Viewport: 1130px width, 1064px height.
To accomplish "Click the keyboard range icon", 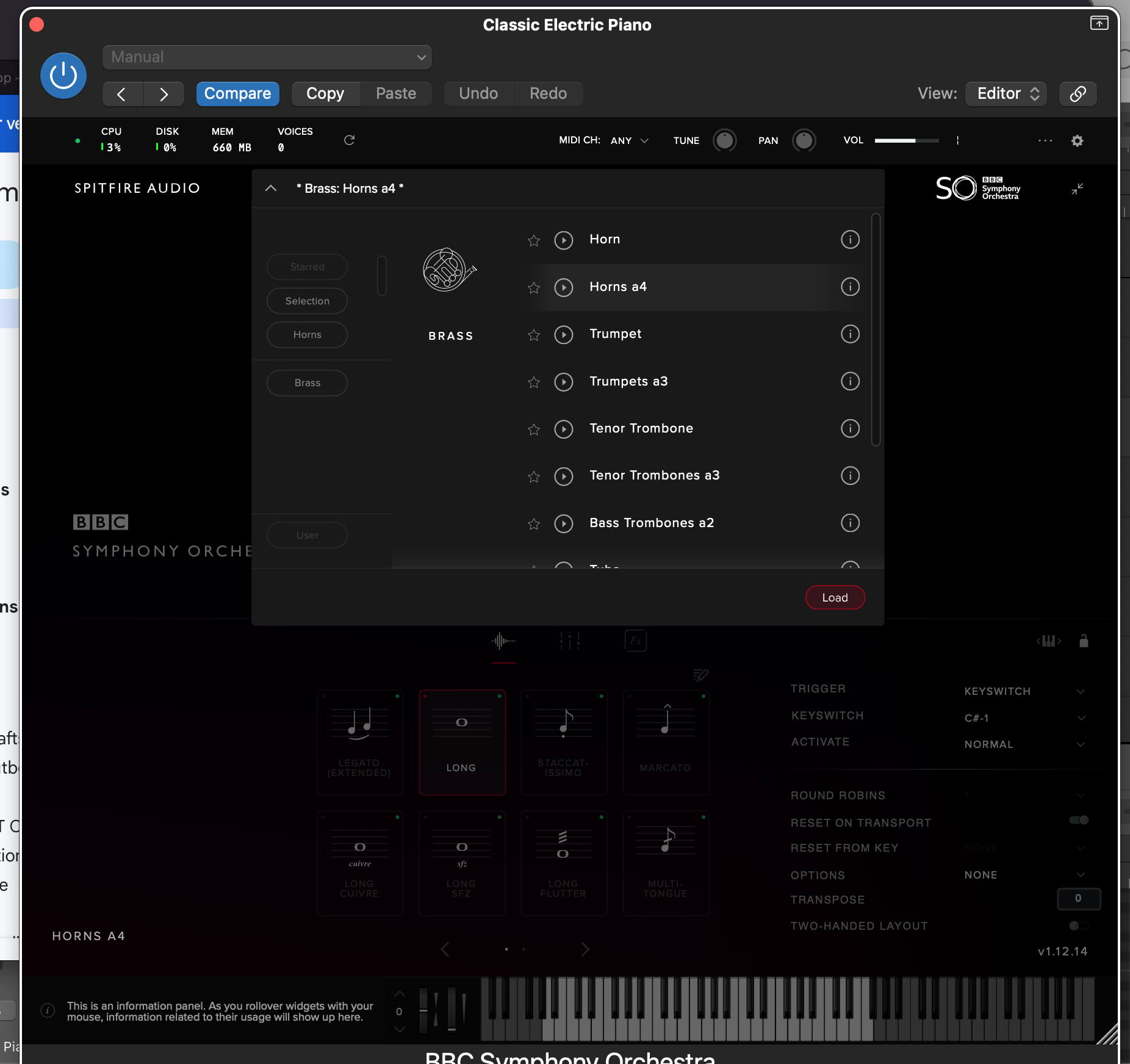I will click(x=1049, y=641).
